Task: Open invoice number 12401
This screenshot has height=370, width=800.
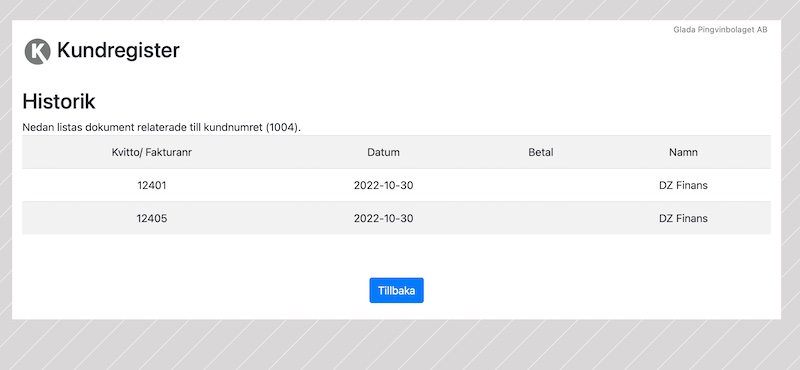Action: click(x=152, y=185)
